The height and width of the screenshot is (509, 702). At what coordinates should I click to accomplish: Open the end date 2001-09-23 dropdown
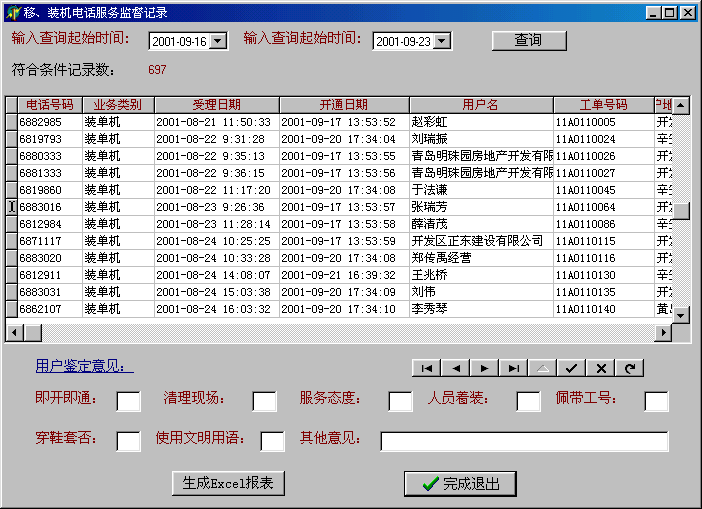pyautogui.click(x=443, y=41)
